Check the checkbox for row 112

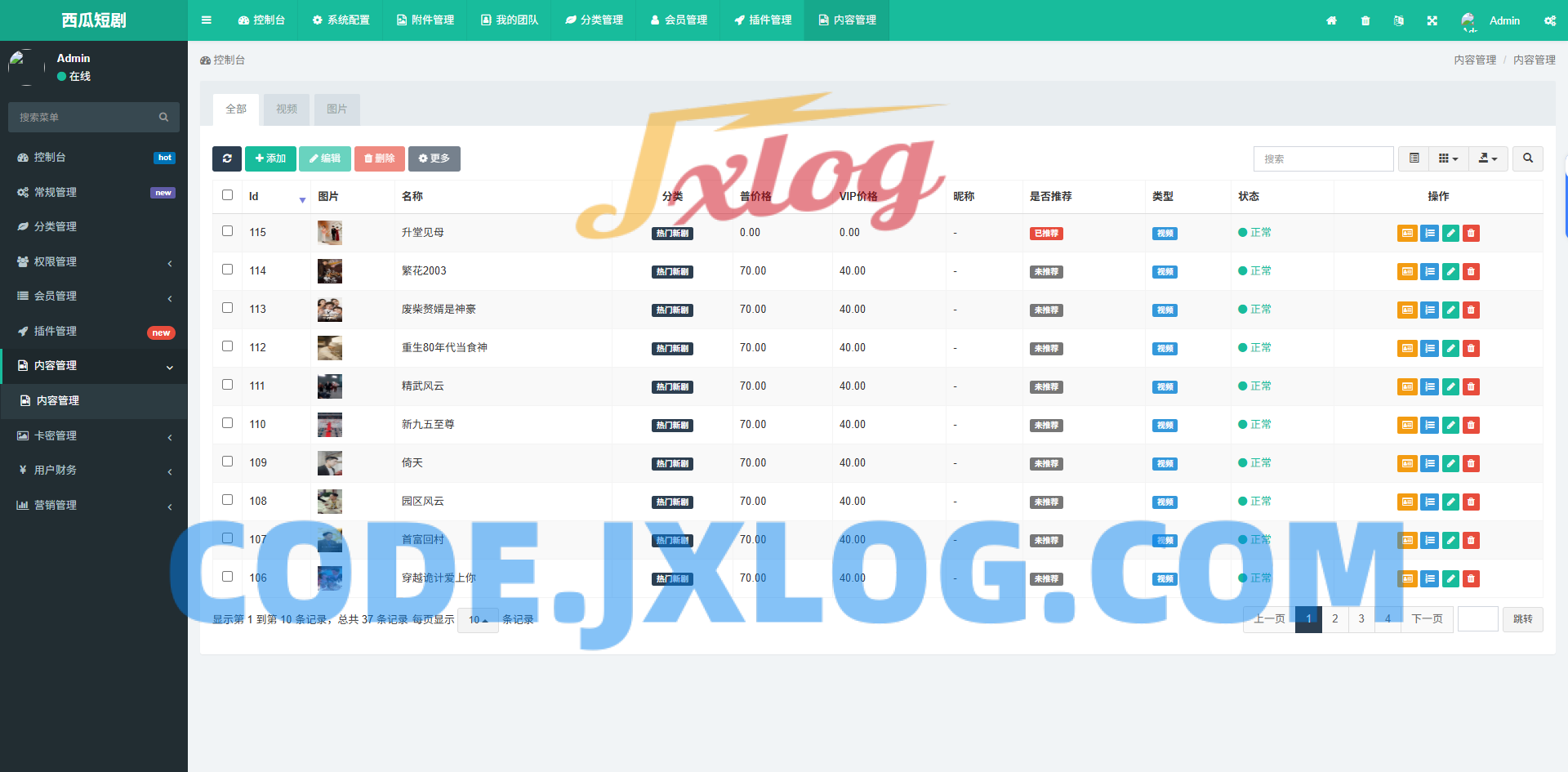(x=227, y=346)
